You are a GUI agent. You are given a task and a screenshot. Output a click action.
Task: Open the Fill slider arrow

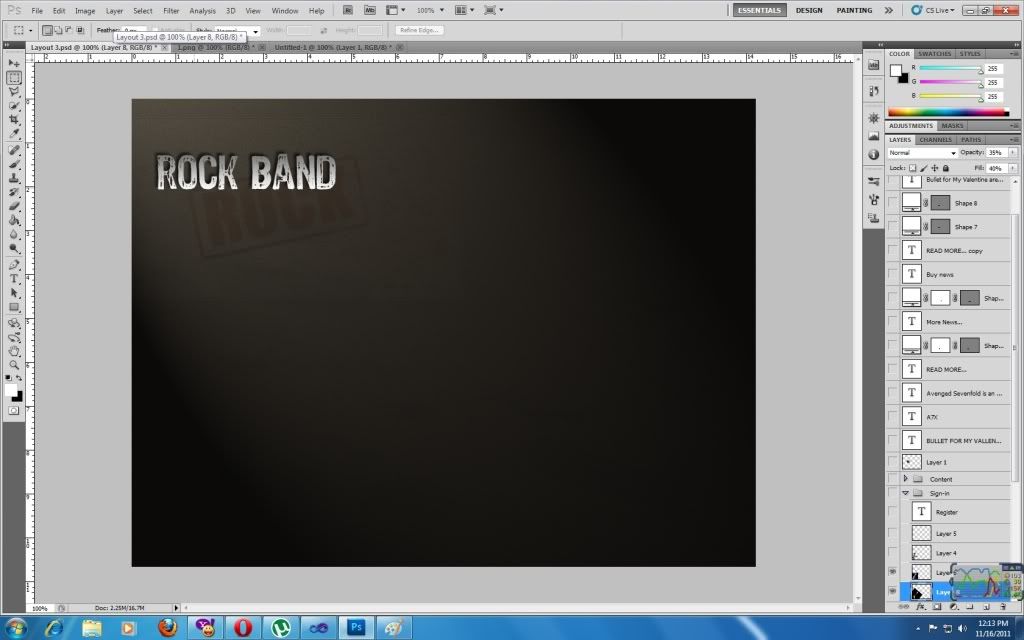coord(1012,168)
